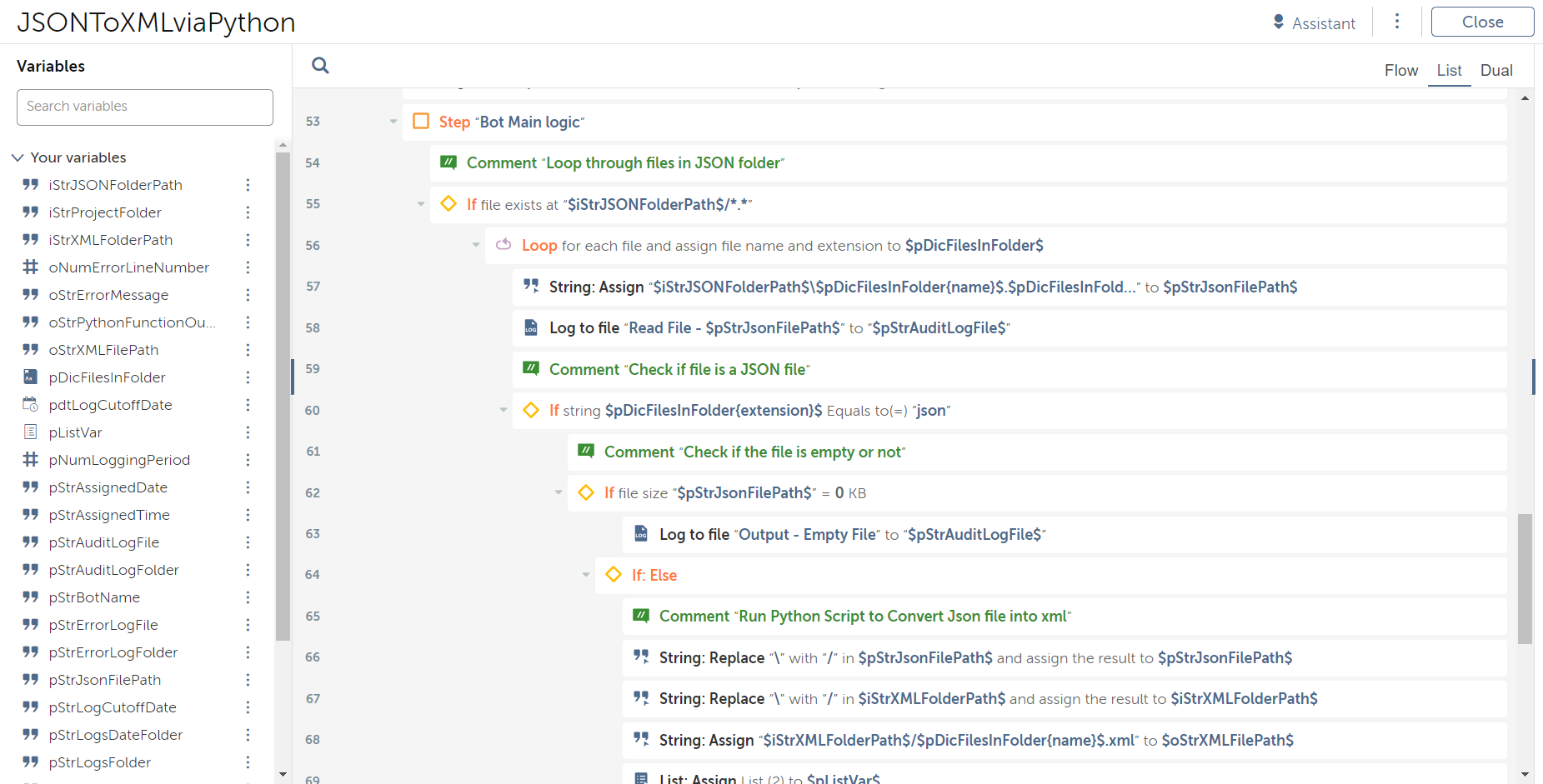Image resolution: width=1543 pixels, height=784 pixels.
Task: Click the search magnifier icon above the action list
Action: (320, 66)
